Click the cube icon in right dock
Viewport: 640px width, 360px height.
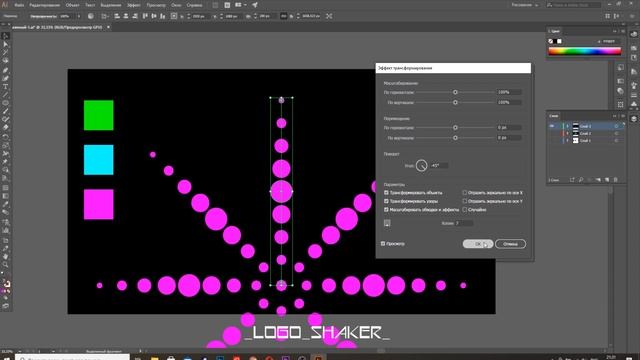tap(633, 119)
